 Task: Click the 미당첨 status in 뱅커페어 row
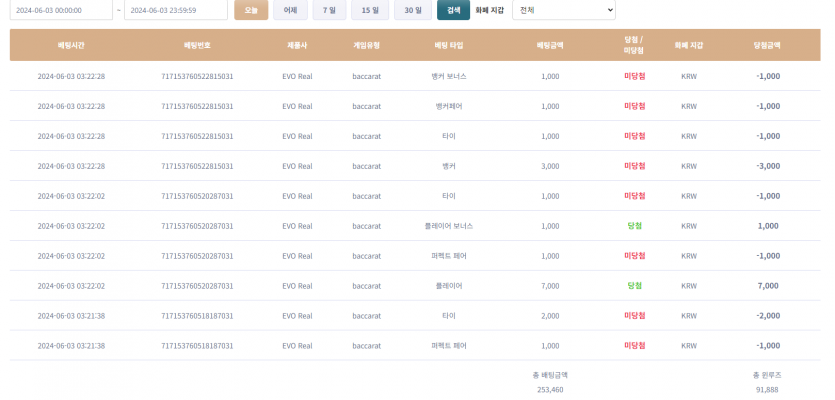pos(635,106)
